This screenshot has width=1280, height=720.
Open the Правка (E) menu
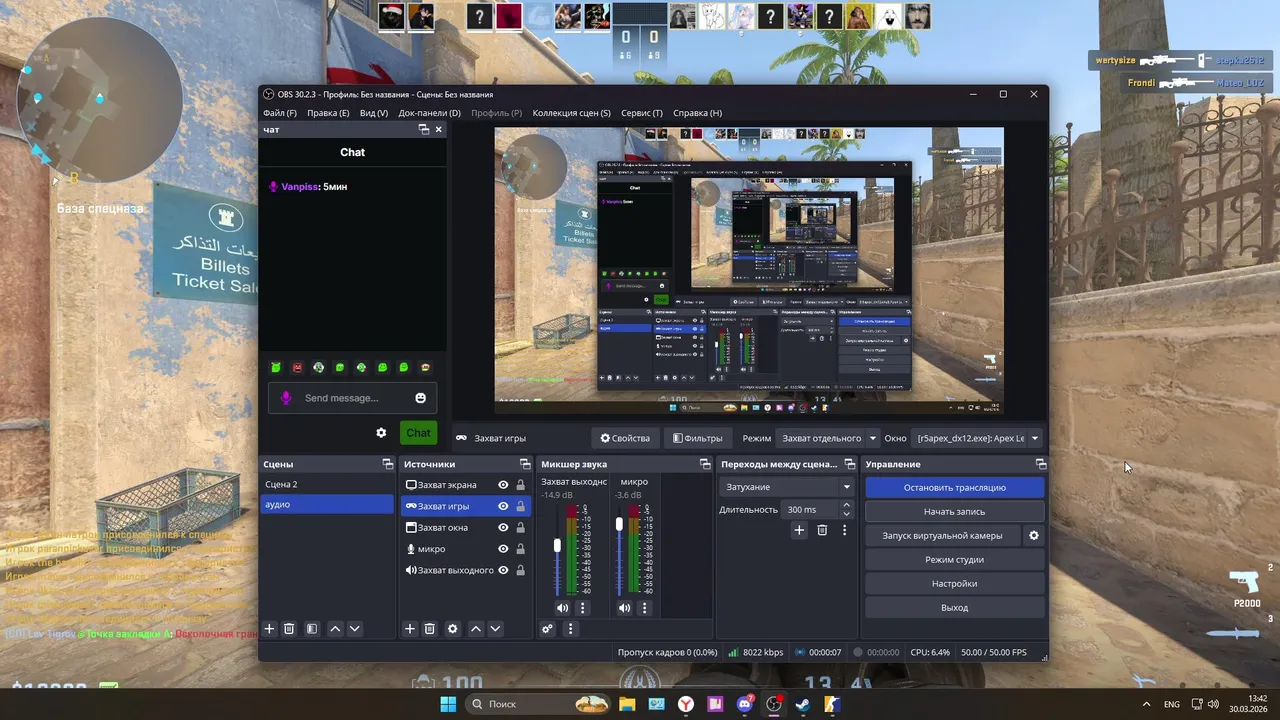coord(328,113)
